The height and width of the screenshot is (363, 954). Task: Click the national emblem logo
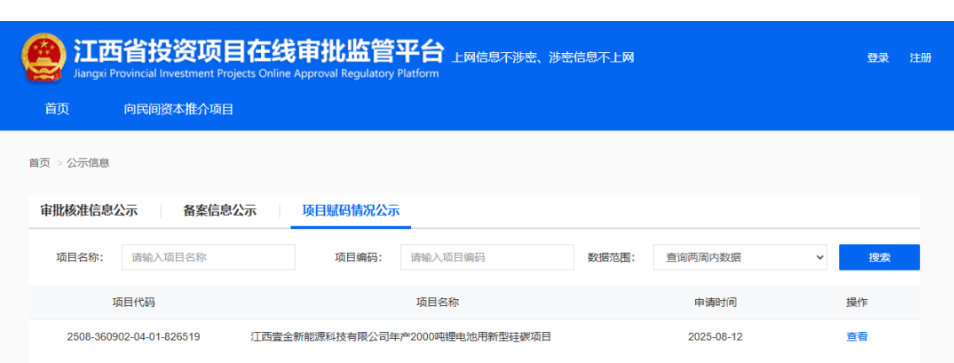coord(44,58)
